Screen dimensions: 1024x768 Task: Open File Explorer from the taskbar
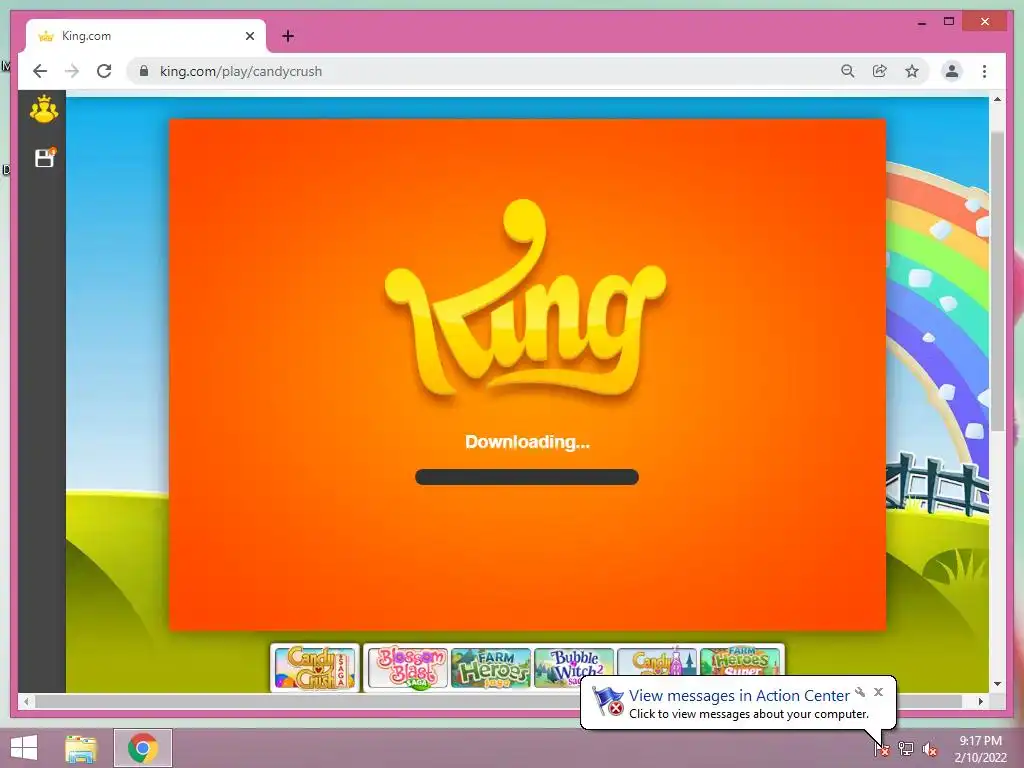coord(81,748)
